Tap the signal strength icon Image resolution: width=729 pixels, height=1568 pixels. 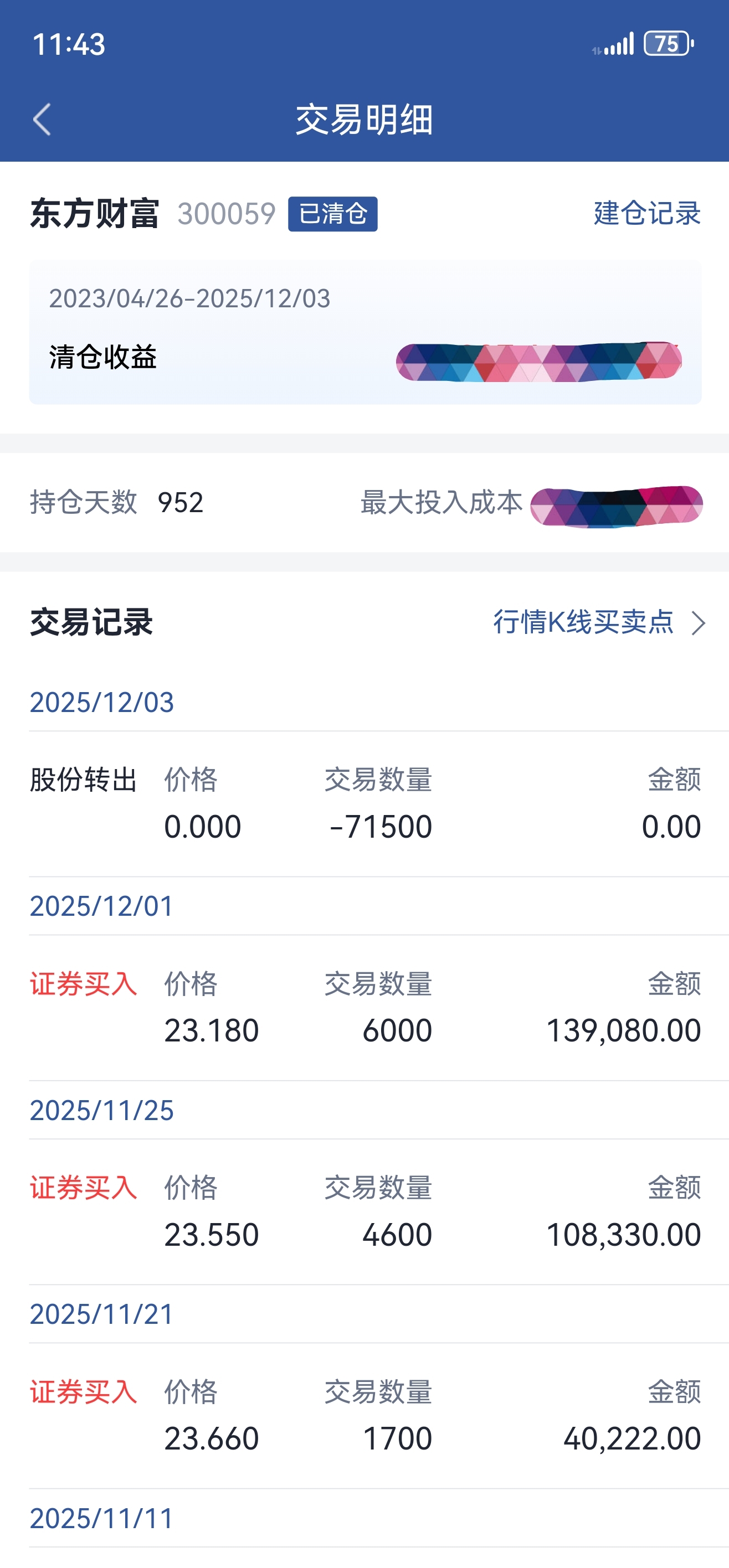tap(614, 45)
